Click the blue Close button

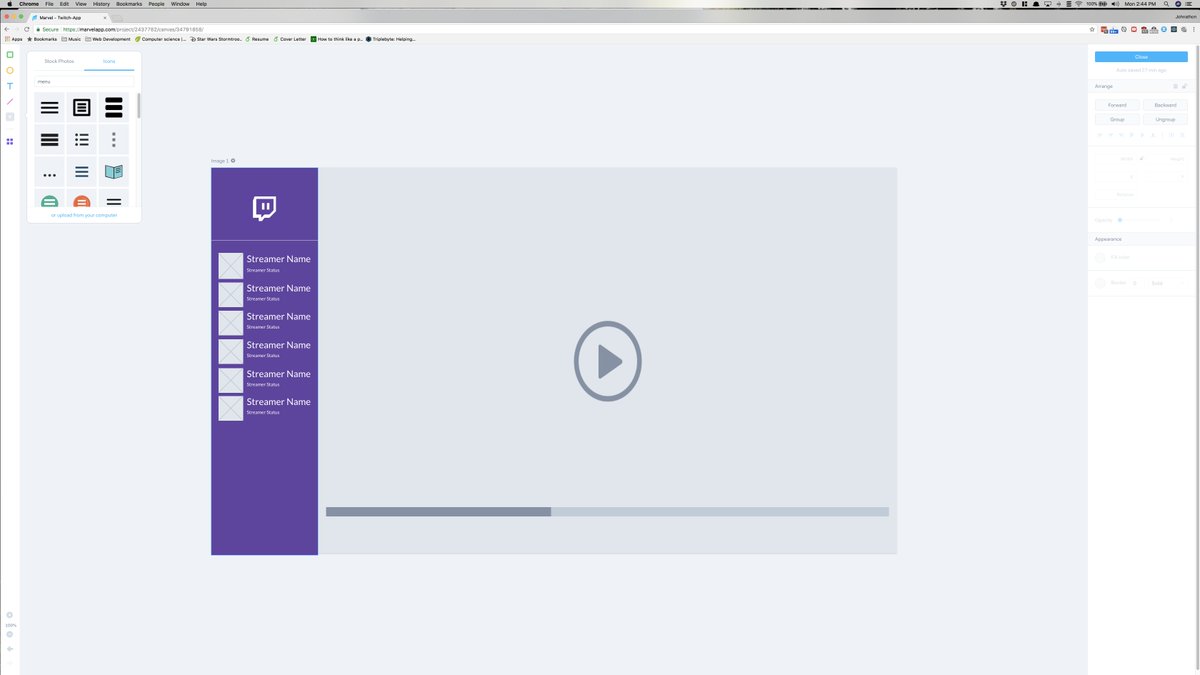coord(1141,57)
